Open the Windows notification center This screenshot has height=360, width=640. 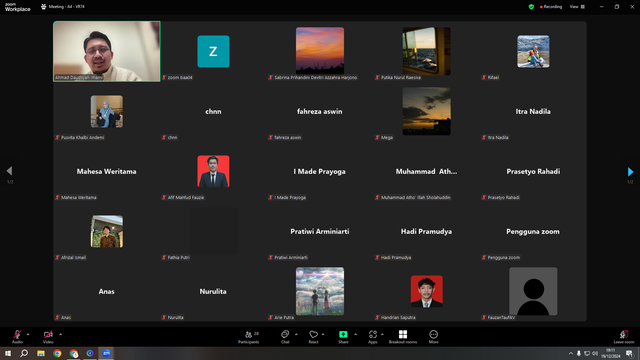click(x=629, y=353)
